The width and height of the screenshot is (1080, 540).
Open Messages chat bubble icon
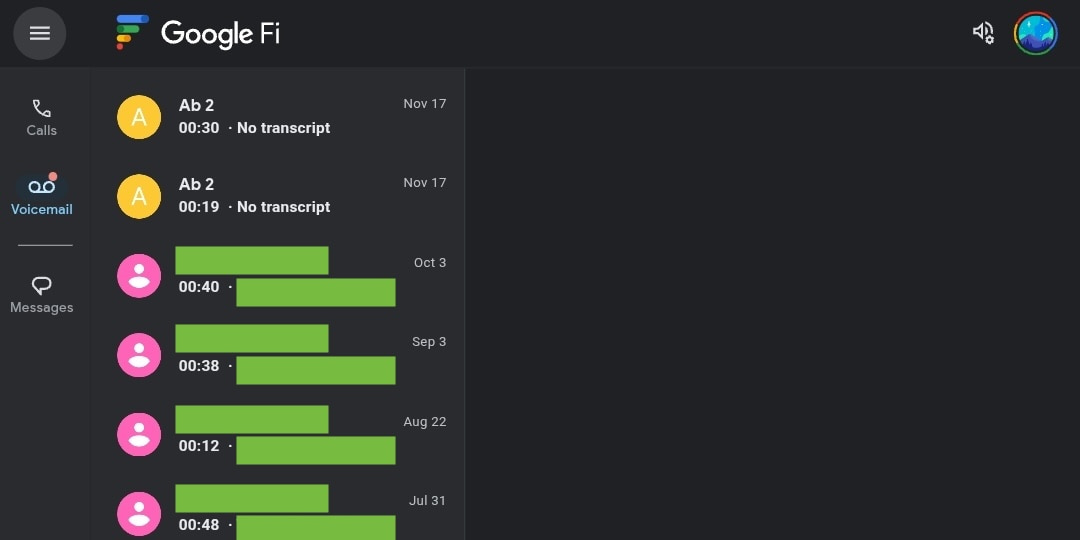(x=41, y=286)
